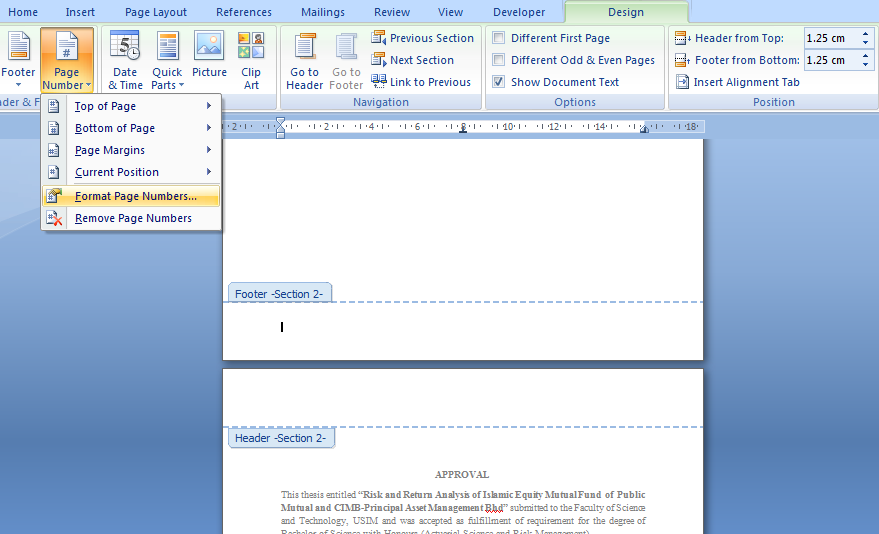Click the Current Position icon
The width and height of the screenshot is (879, 534).
point(53,171)
